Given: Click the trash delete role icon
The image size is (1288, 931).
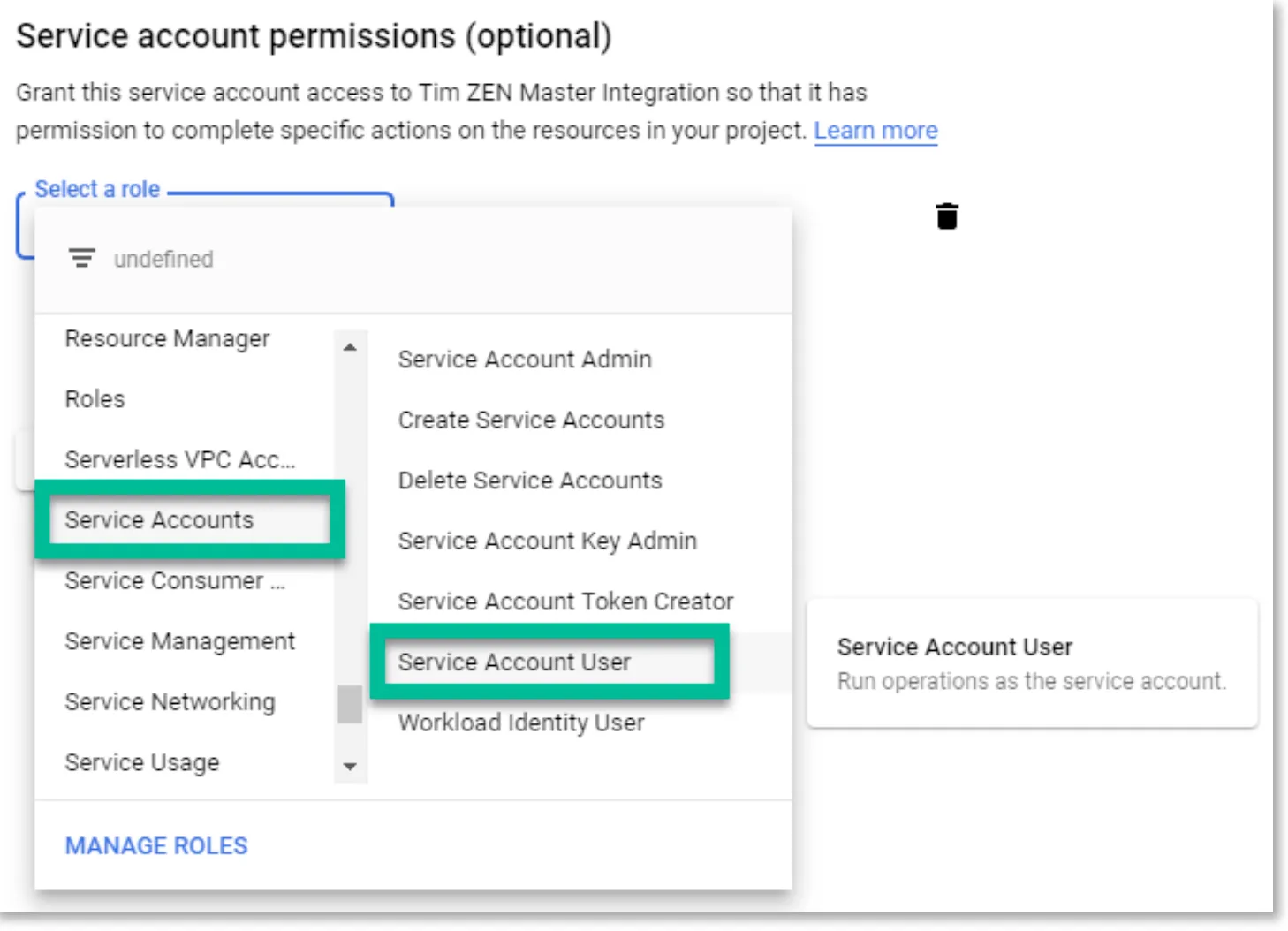Looking at the screenshot, I should pos(946,216).
